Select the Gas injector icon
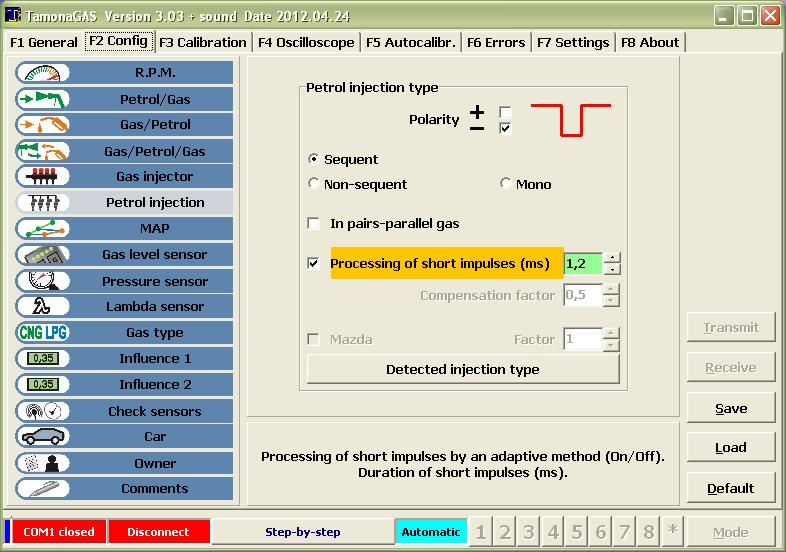The width and height of the screenshot is (786, 552). pos(42,177)
